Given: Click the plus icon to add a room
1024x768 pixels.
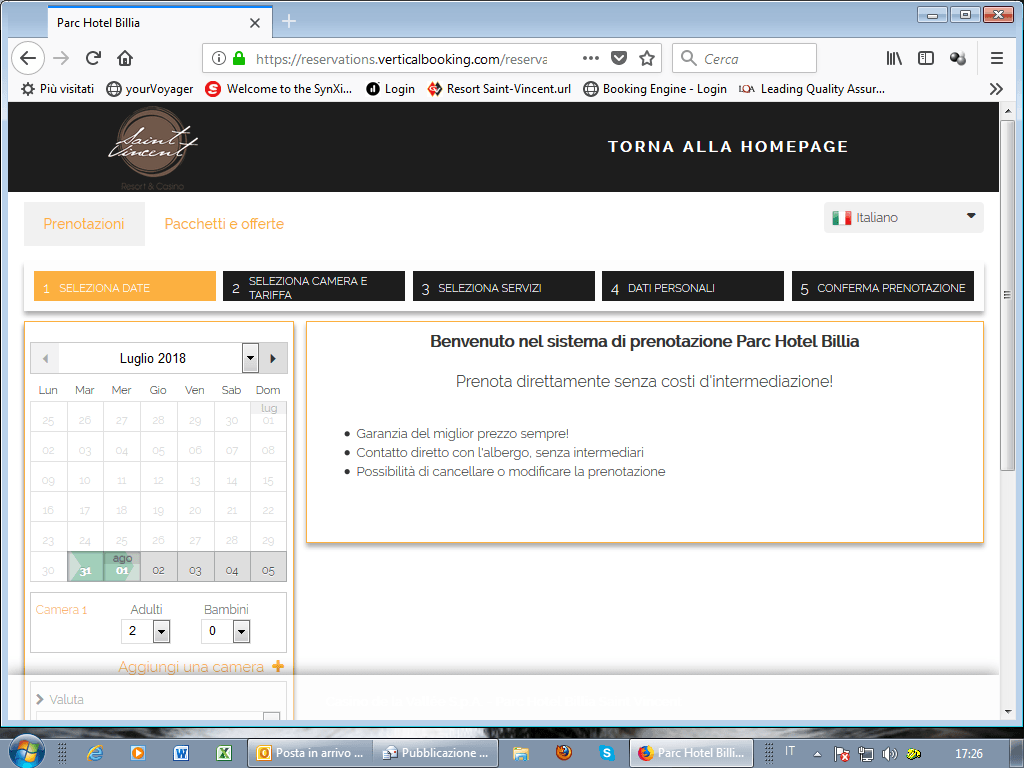Looking at the screenshot, I should (x=278, y=666).
